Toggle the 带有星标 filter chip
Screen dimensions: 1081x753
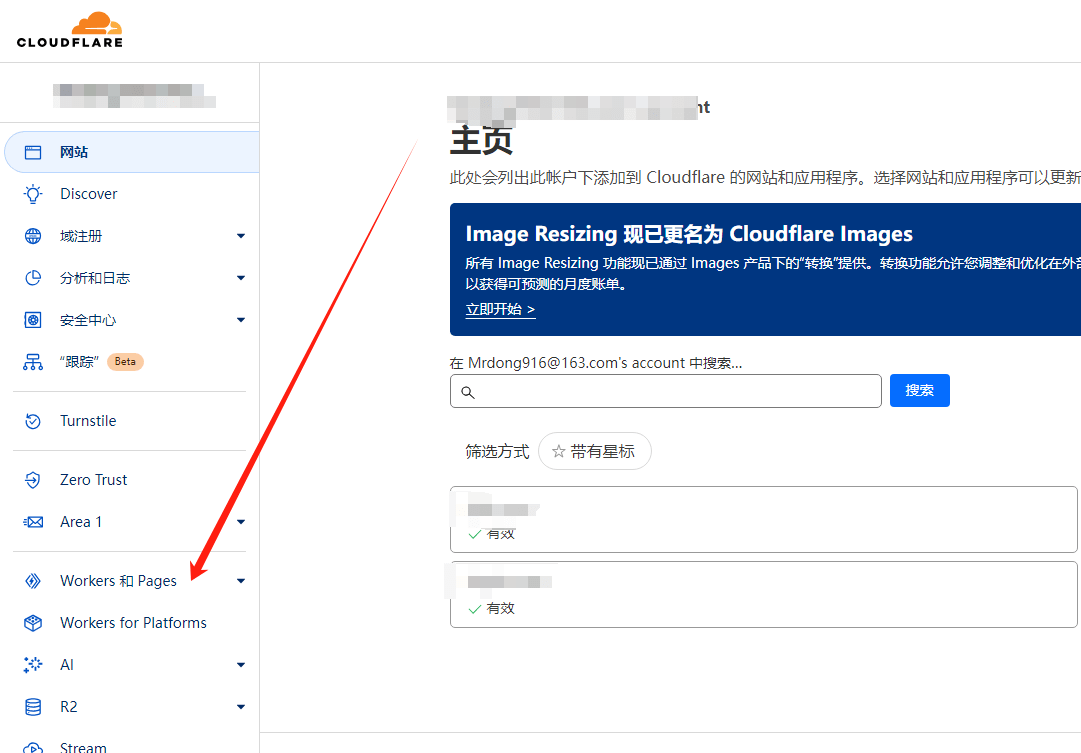[594, 452]
